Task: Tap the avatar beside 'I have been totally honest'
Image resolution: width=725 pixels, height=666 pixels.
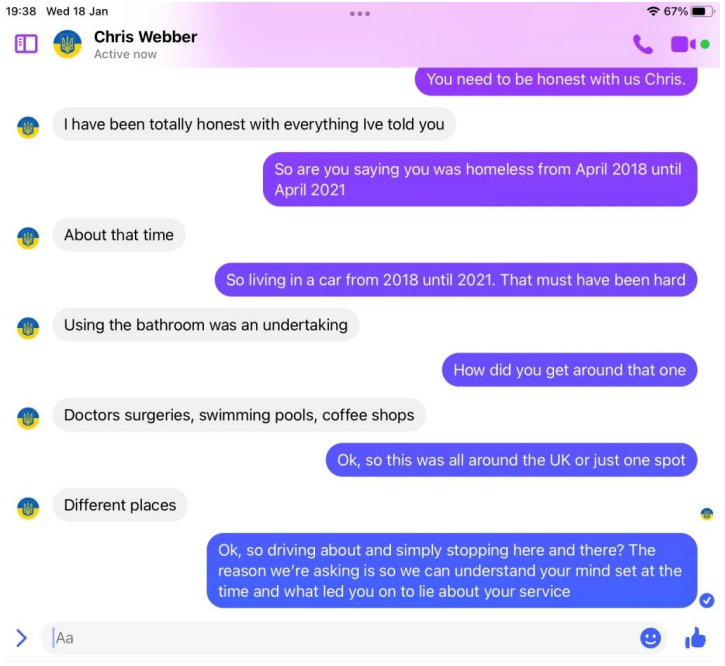Action: point(28,127)
